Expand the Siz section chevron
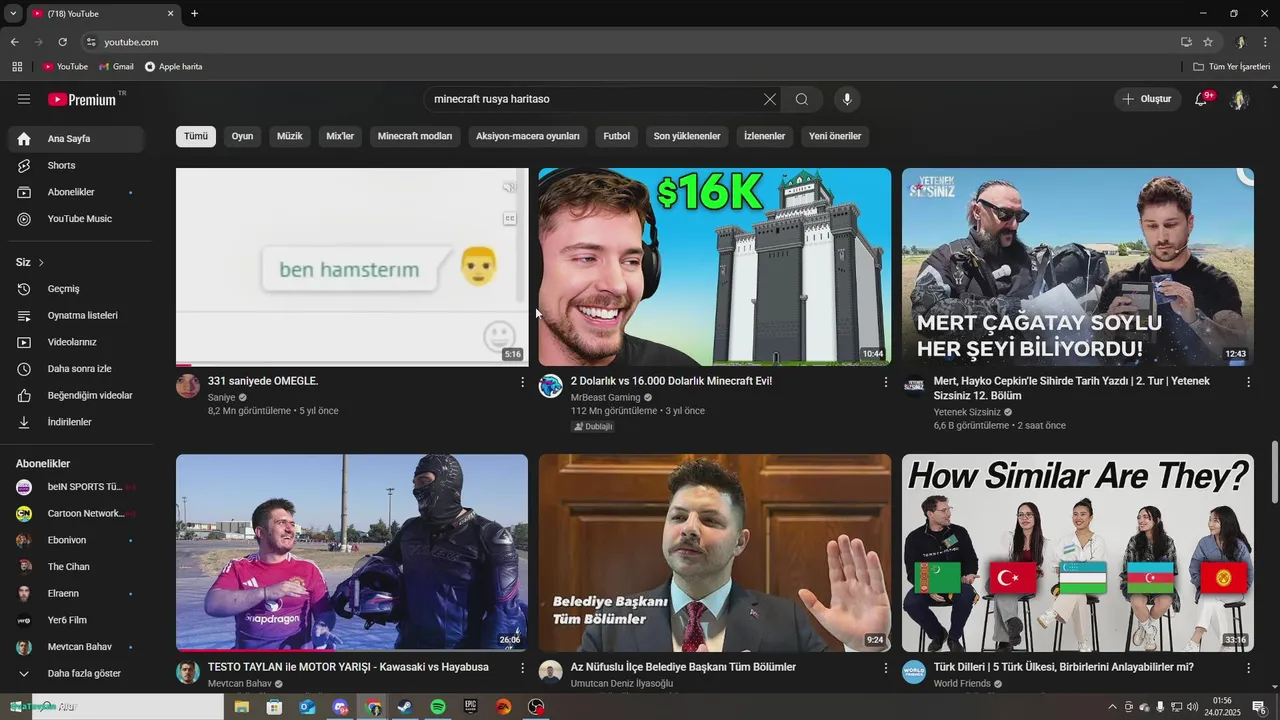This screenshot has width=1280, height=720. click(41, 262)
